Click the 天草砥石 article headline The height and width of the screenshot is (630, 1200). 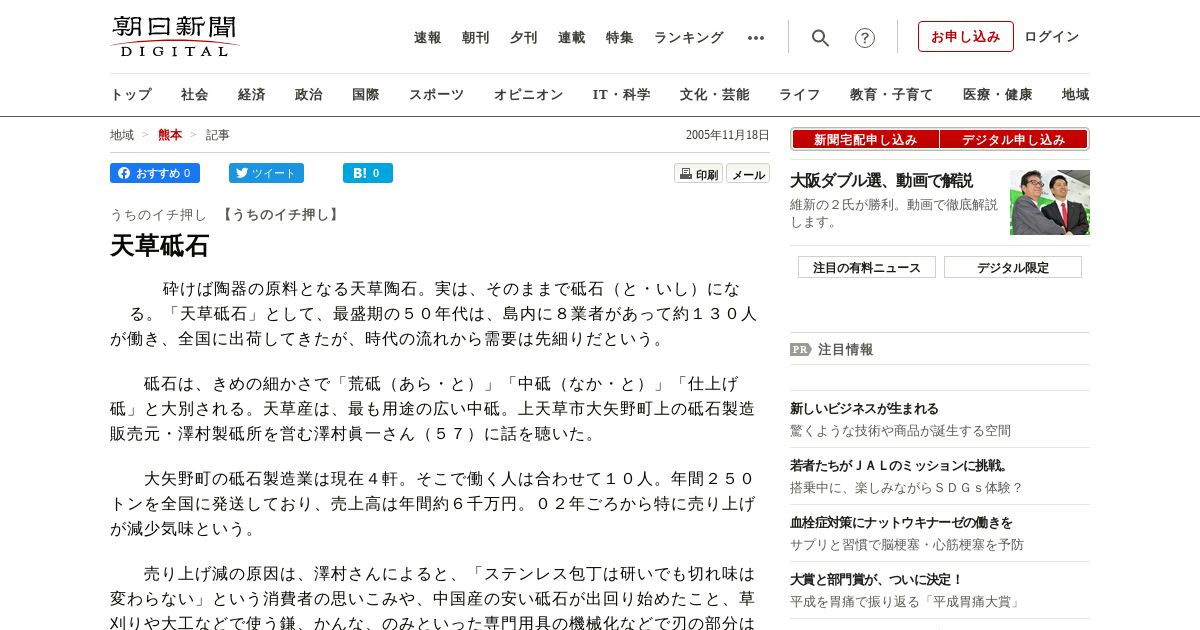tap(159, 246)
